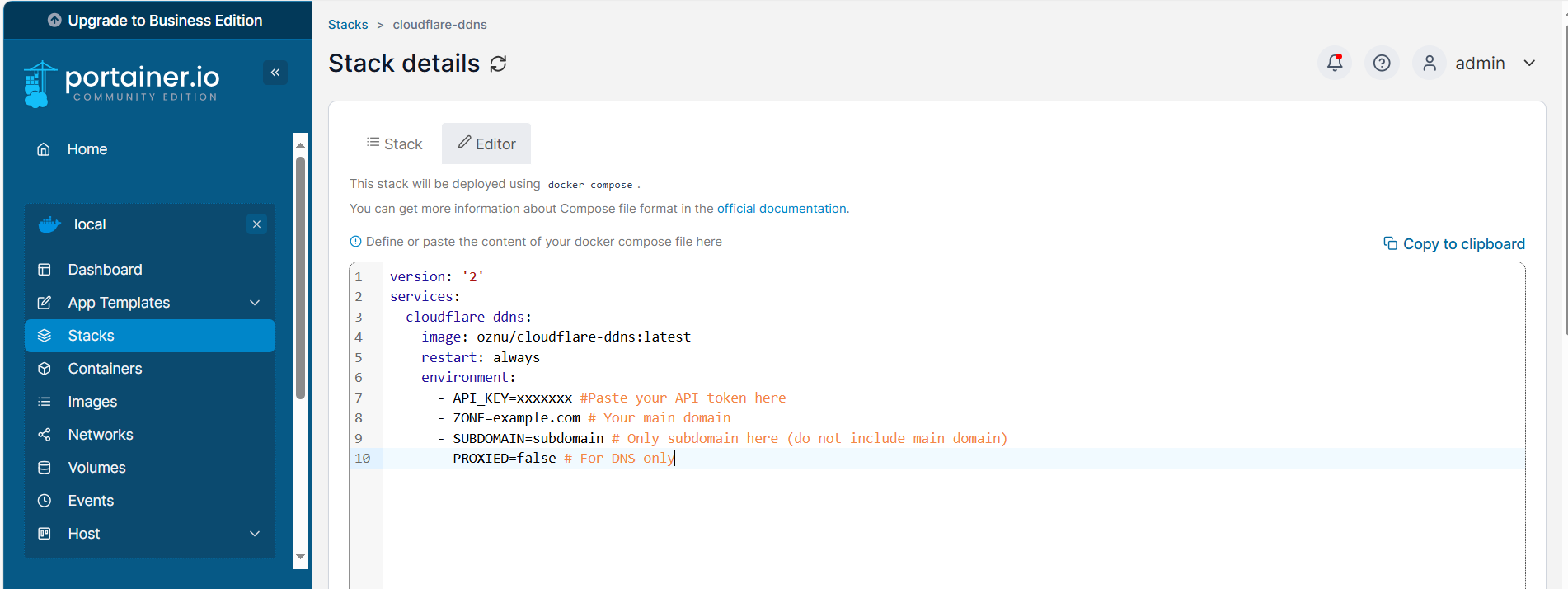Click the SUBDOMAIN=subdomain line
1568x589 pixels.
coord(722,438)
